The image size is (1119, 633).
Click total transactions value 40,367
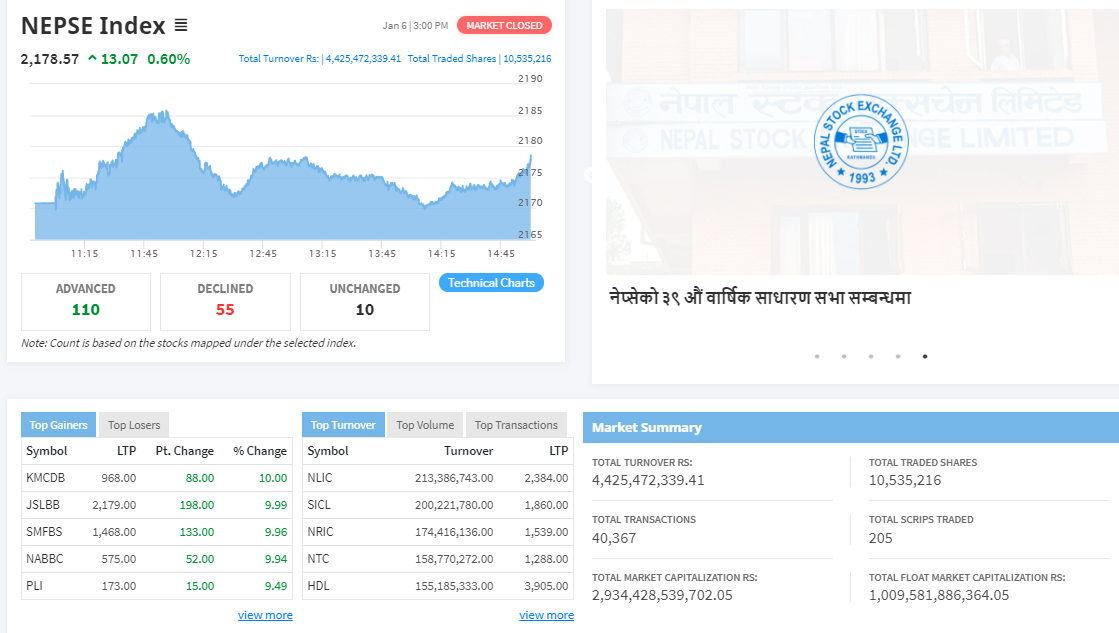(x=614, y=538)
